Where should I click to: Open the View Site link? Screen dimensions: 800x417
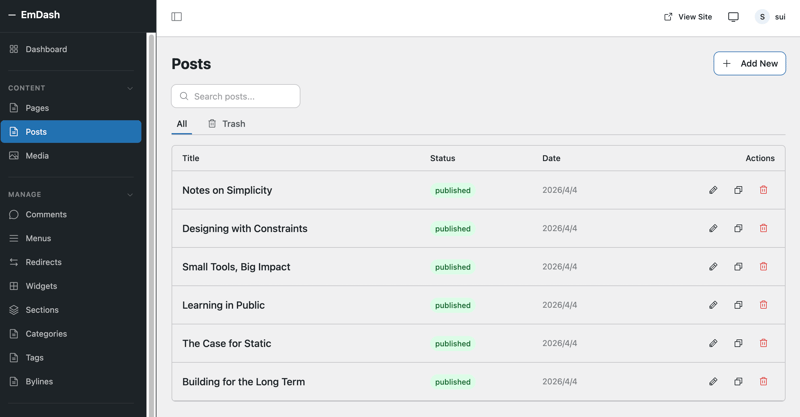point(688,17)
